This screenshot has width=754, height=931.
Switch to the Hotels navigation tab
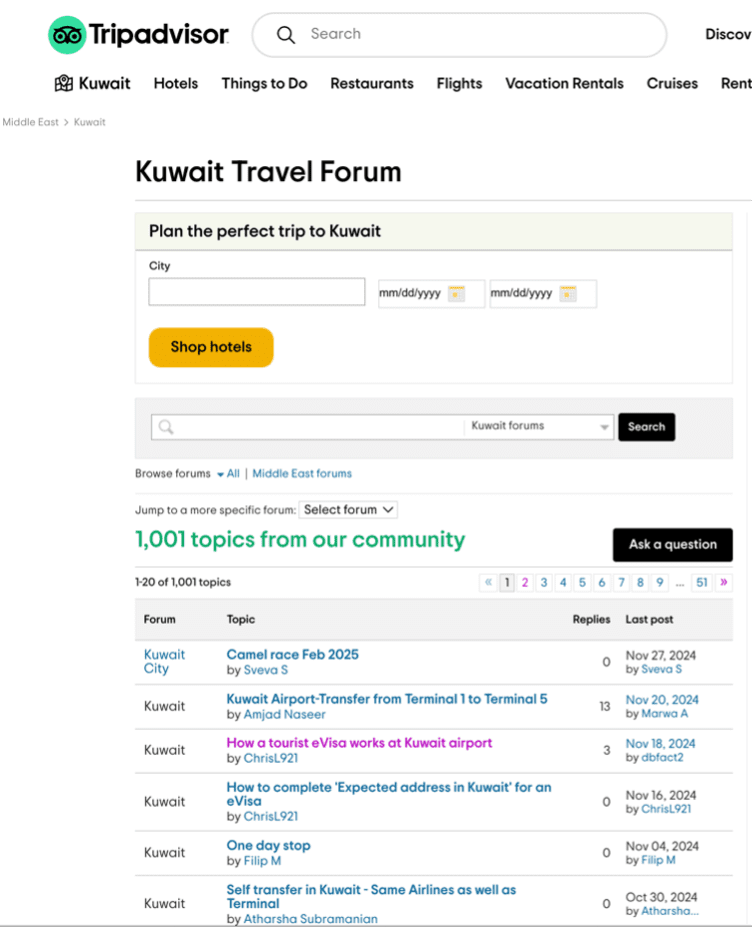click(x=175, y=83)
